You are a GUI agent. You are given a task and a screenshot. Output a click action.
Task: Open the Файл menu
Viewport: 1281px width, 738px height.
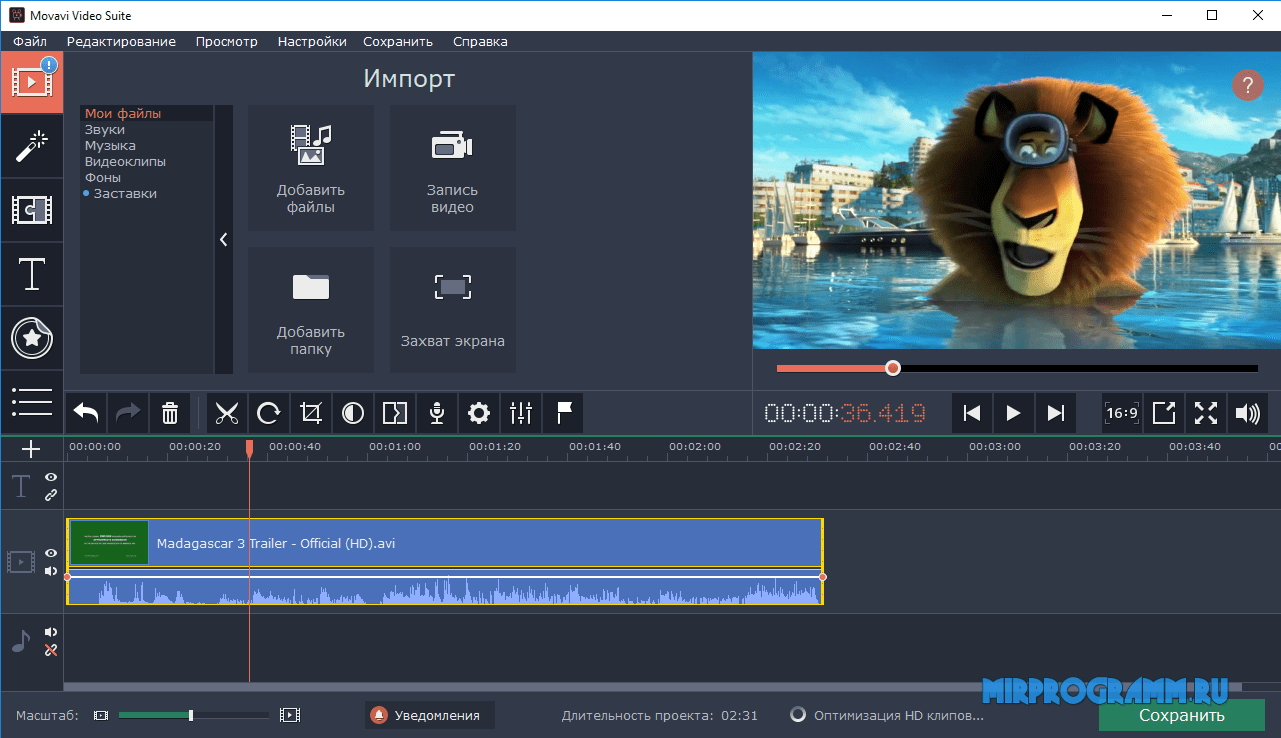(30, 41)
